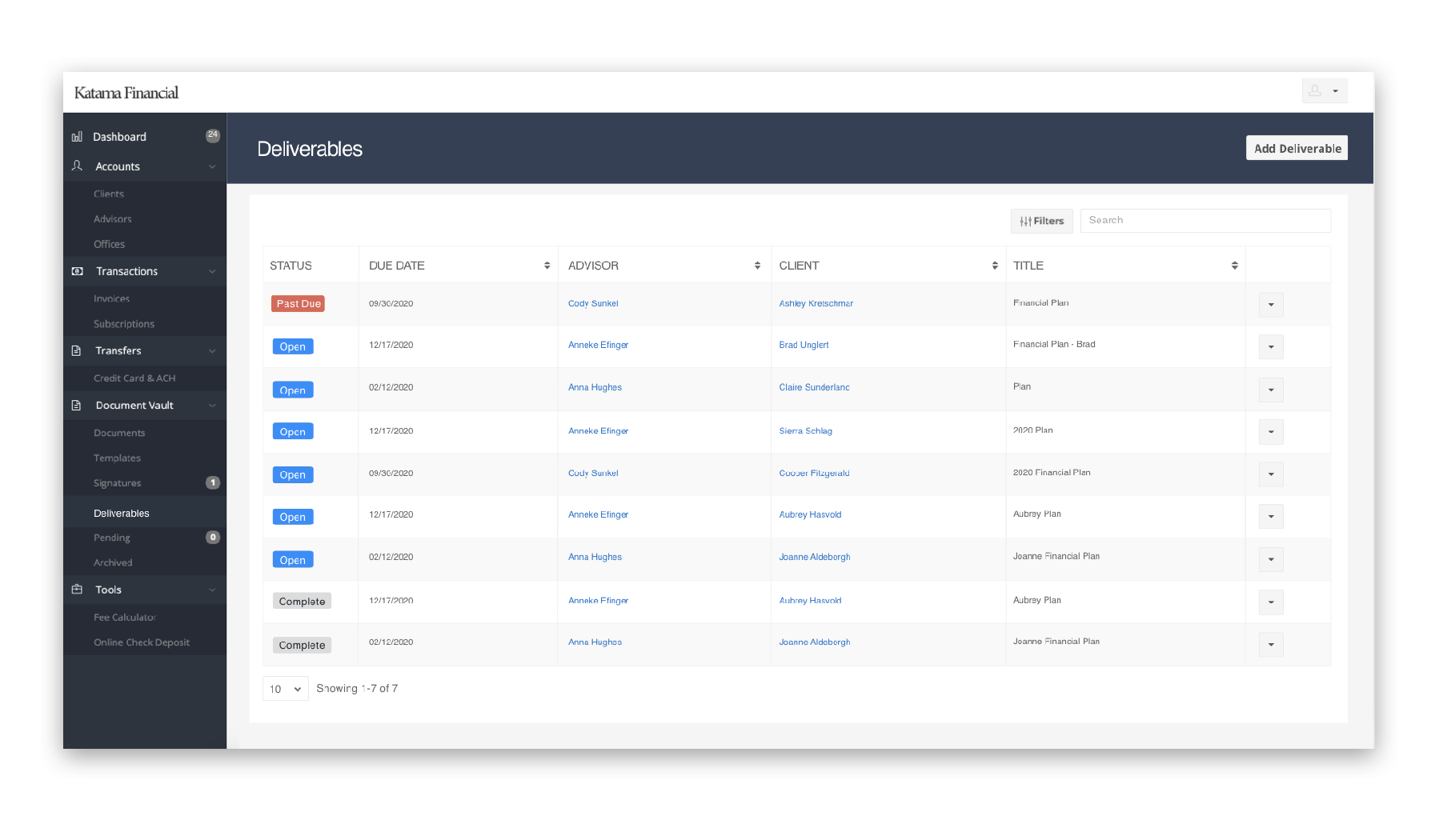Image resolution: width=1439 pixels, height=840 pixels.
Task: Open row actions for Sierra Schlag
Action: point(1271,432)
